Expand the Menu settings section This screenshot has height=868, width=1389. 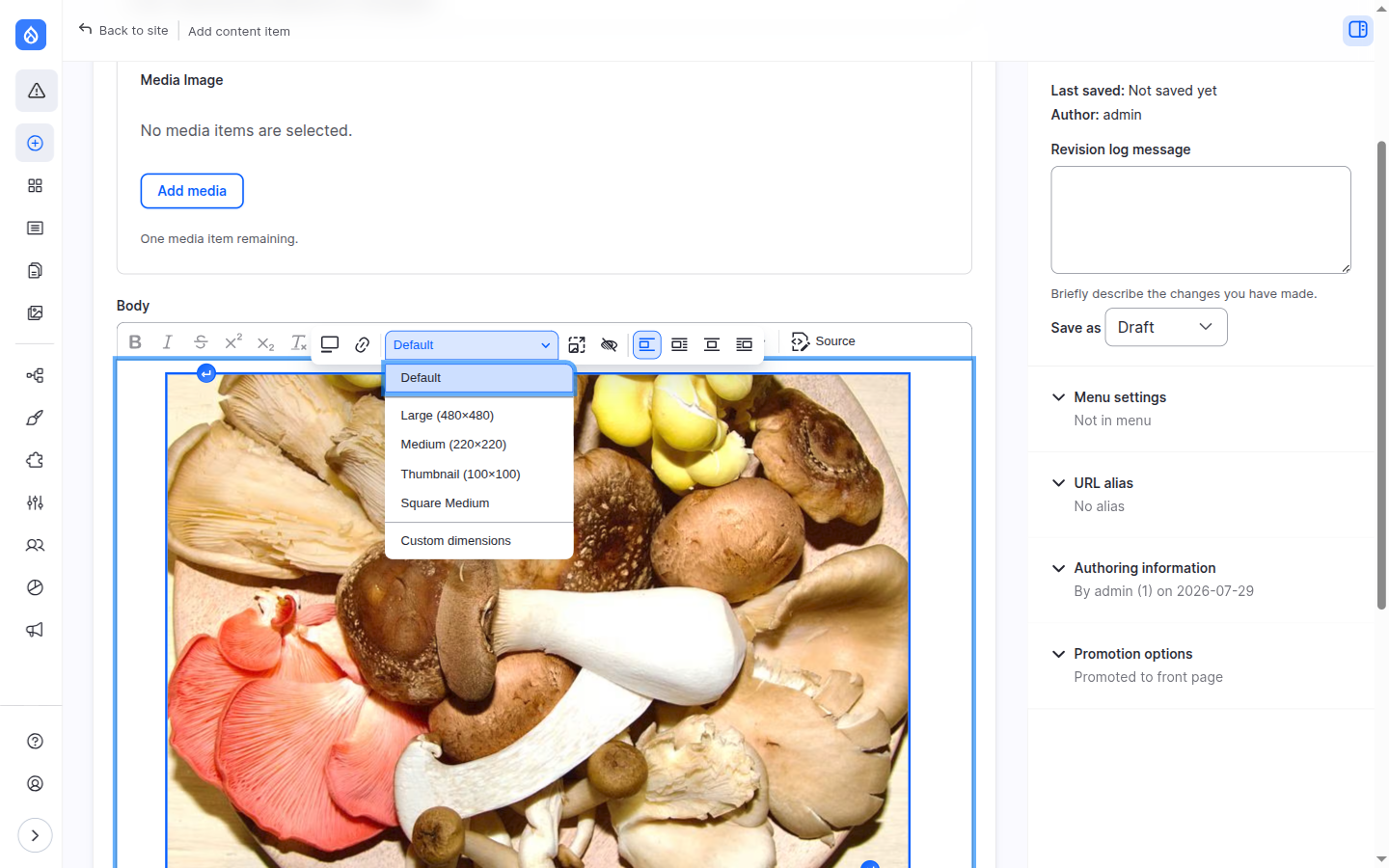(1120, 397)
